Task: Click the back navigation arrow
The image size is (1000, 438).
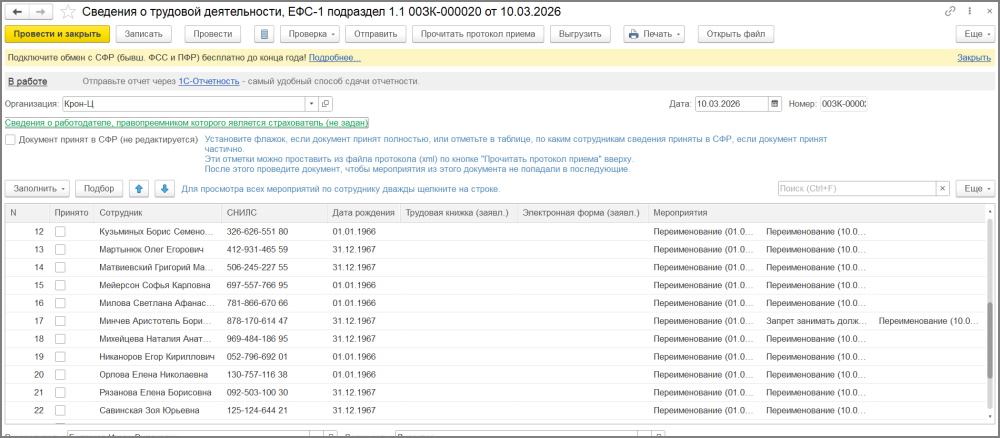Action: 17,11
